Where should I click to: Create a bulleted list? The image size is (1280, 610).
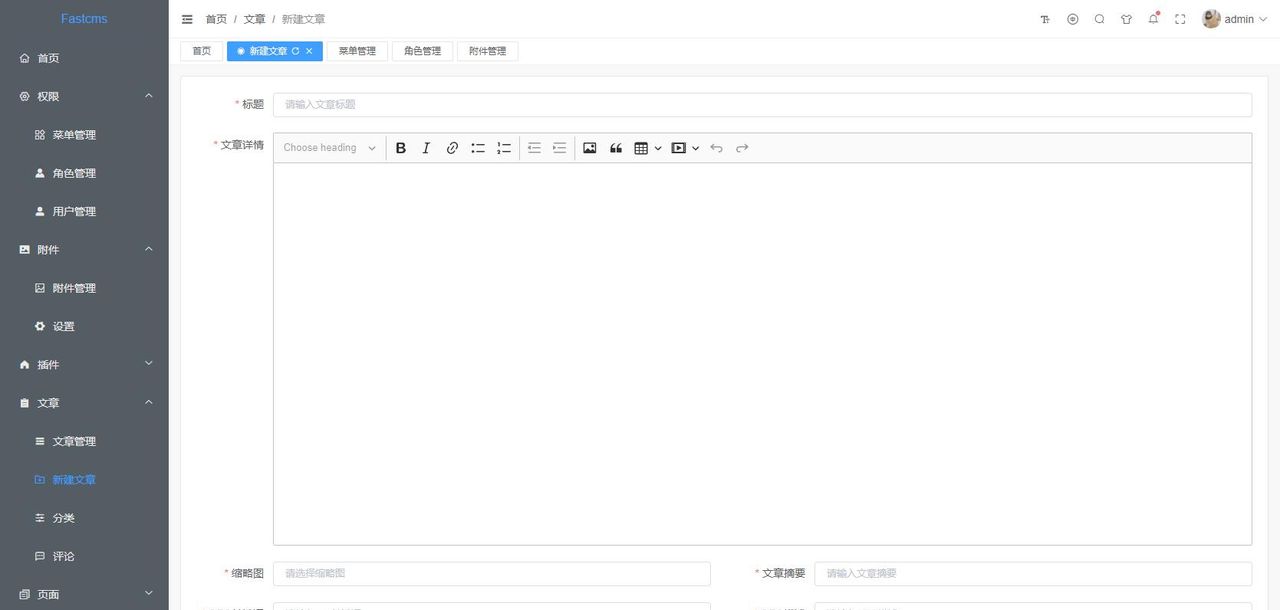tap(478, 147)
